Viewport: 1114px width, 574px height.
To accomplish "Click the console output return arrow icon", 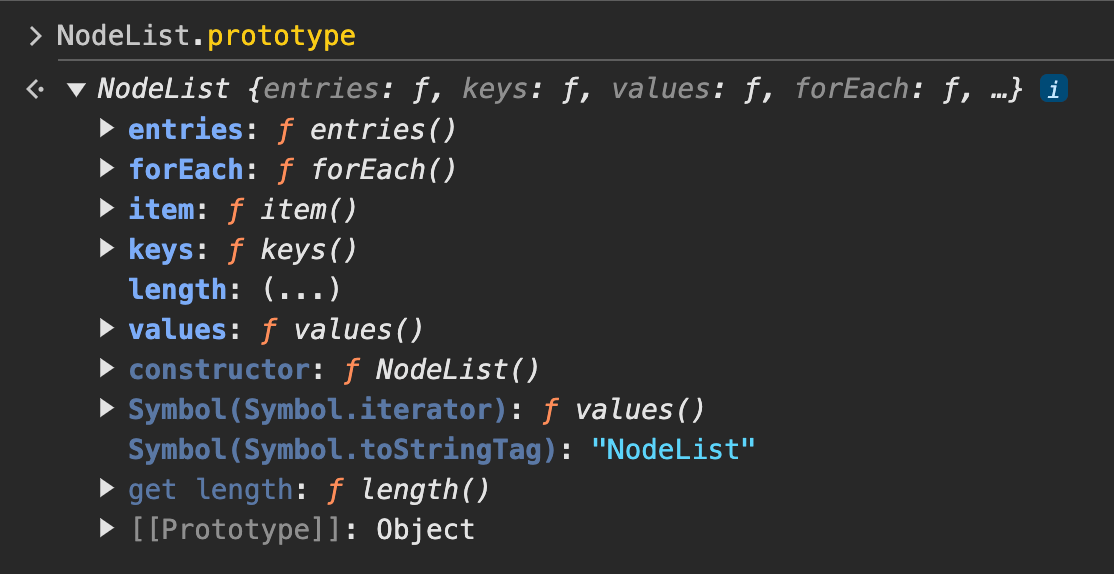I will [36, 90].
